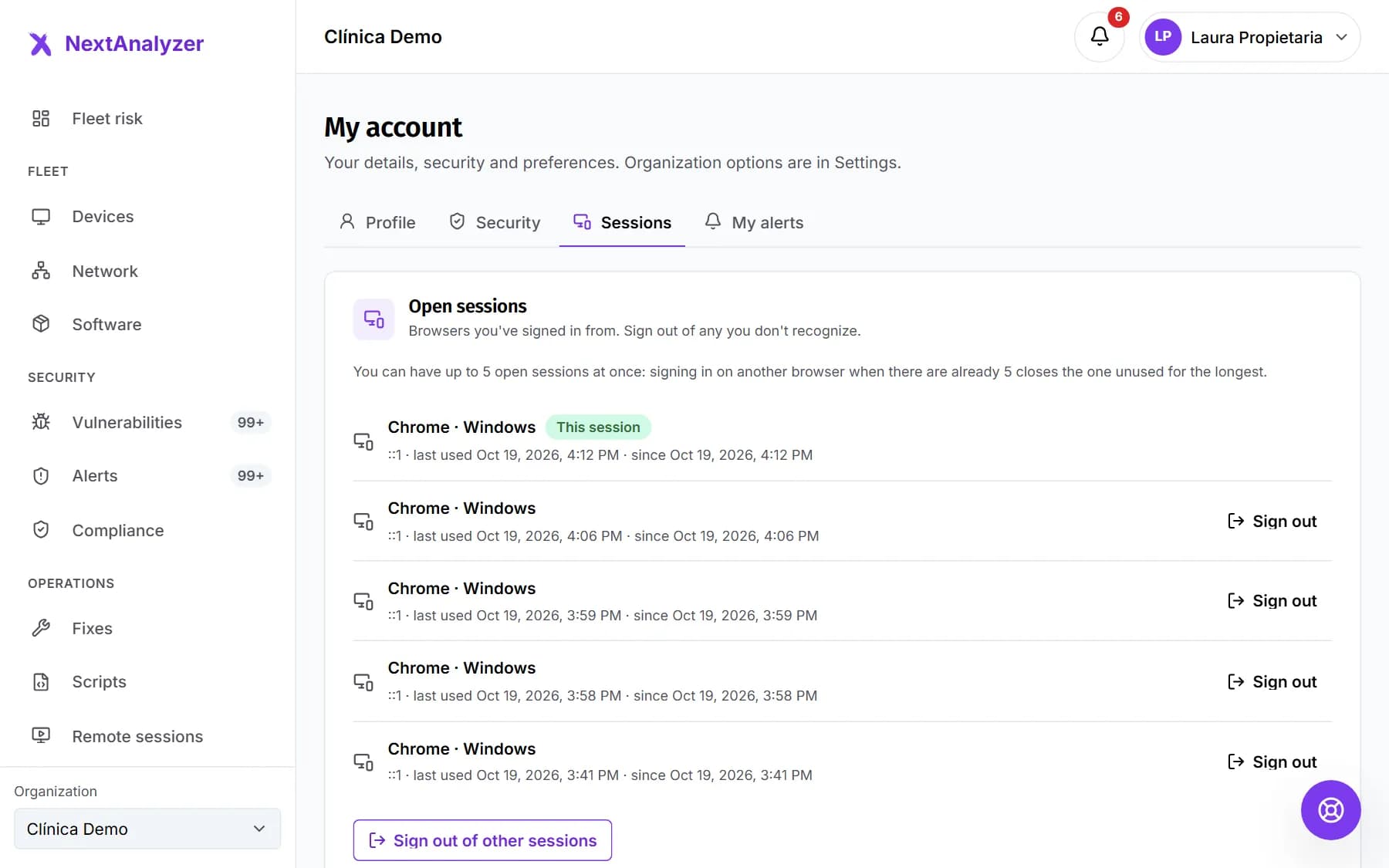Open the help lifebuoy floating button

1330,810
